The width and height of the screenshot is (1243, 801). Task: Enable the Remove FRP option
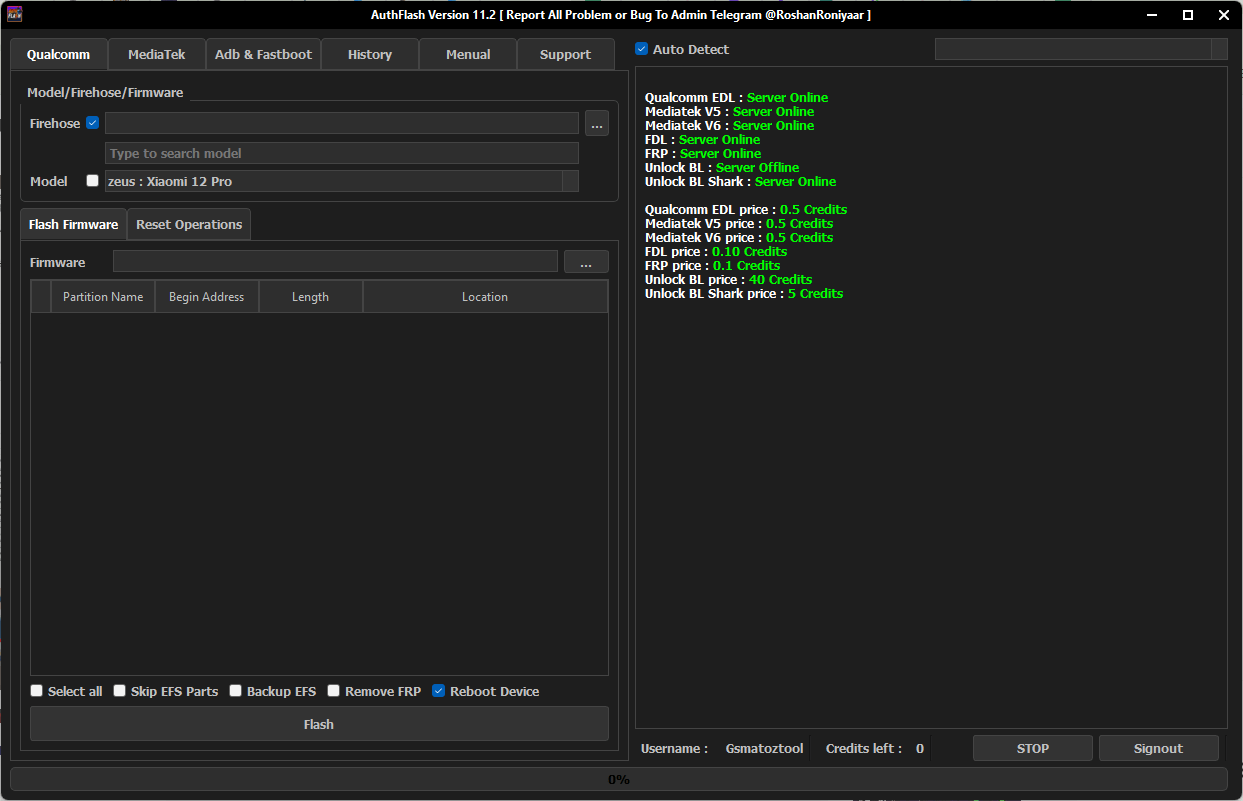(334, 691)
